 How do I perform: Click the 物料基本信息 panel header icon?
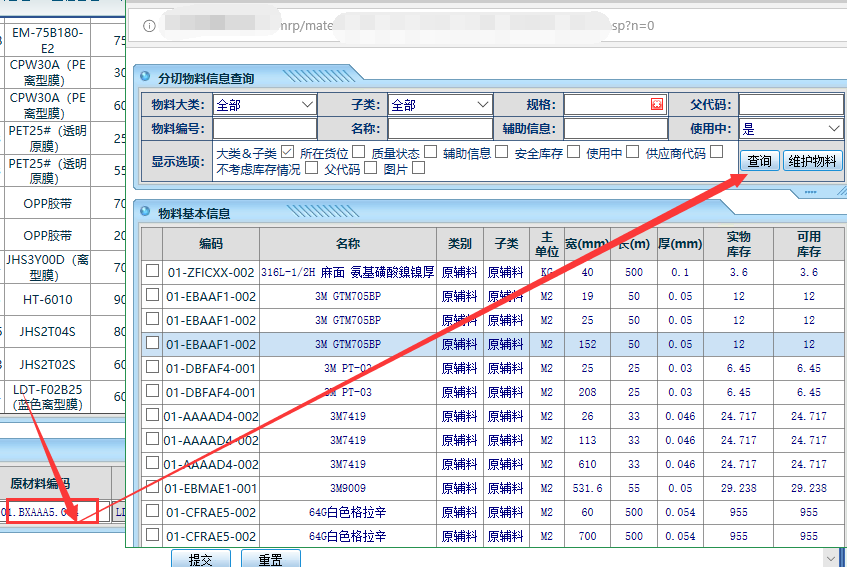click(146, 213)
